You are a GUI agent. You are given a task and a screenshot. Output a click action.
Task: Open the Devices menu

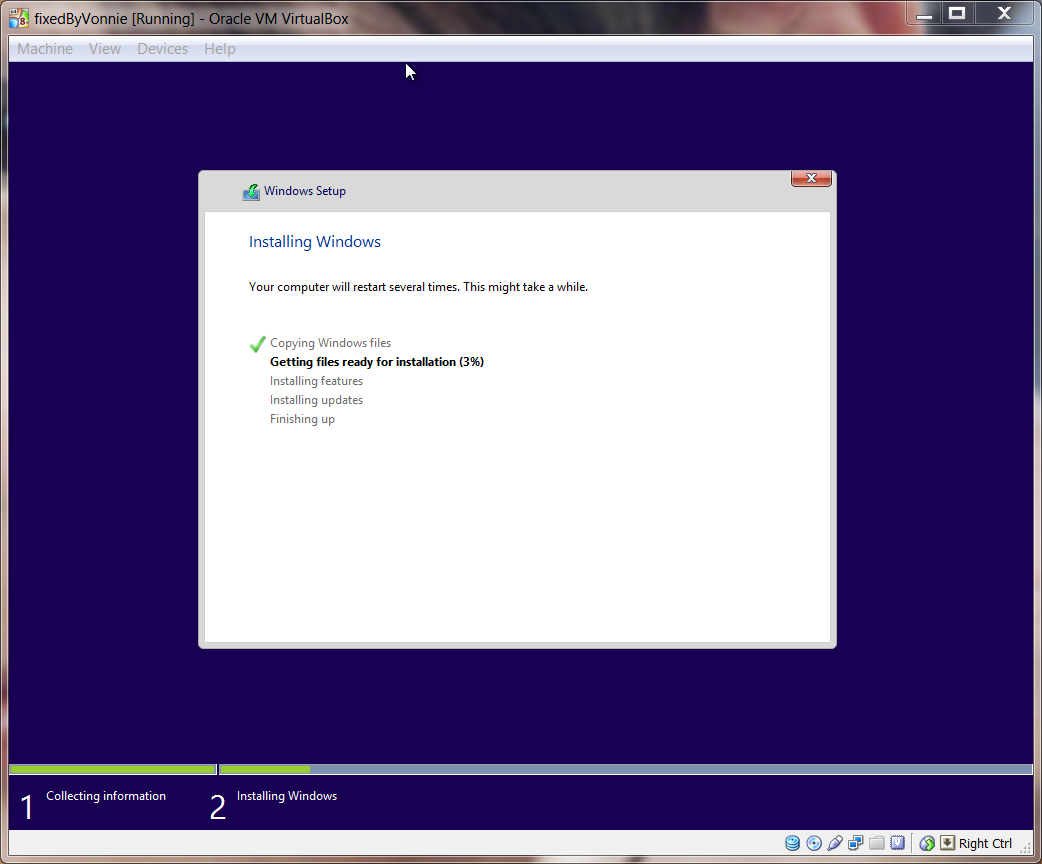(163, 49)
